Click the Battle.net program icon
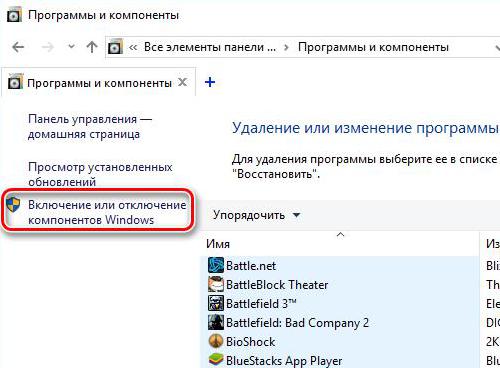This screenshot has width=500, height=368. tap(216, 265)
